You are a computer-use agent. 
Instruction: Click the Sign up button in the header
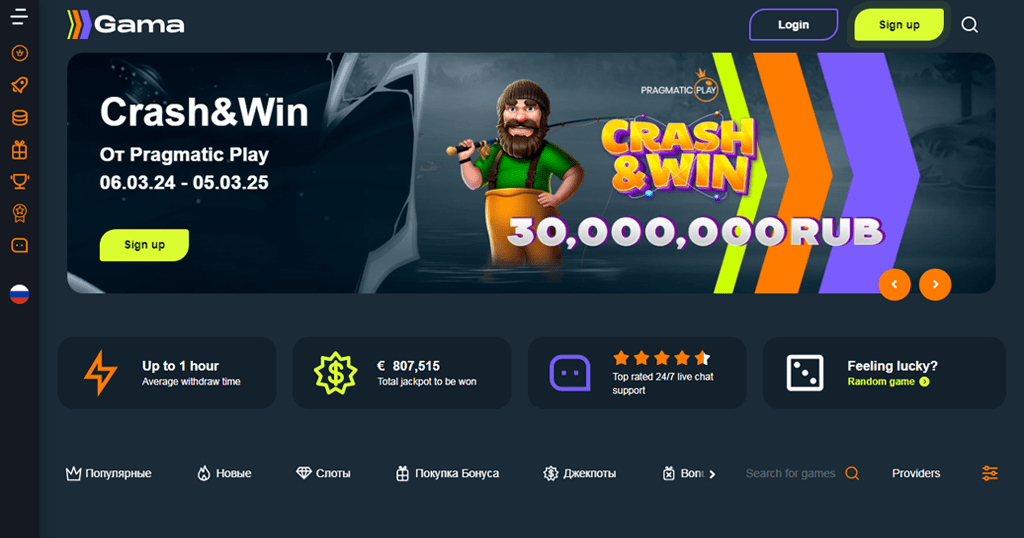point(899,25)
